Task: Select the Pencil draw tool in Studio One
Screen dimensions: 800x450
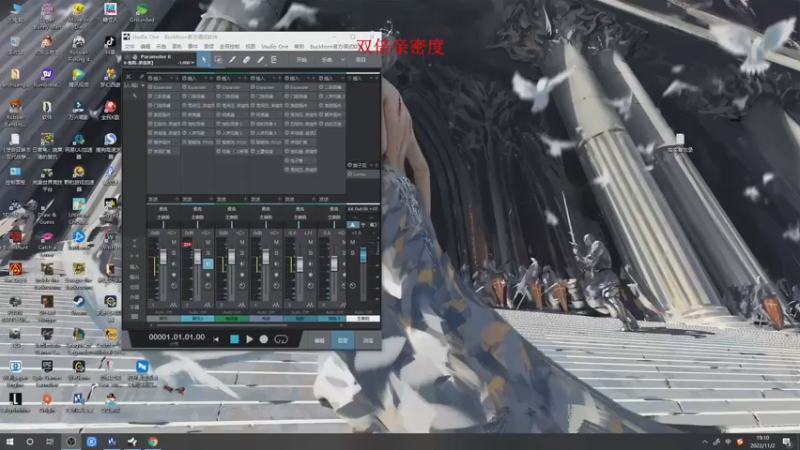Action: point(232,60)
